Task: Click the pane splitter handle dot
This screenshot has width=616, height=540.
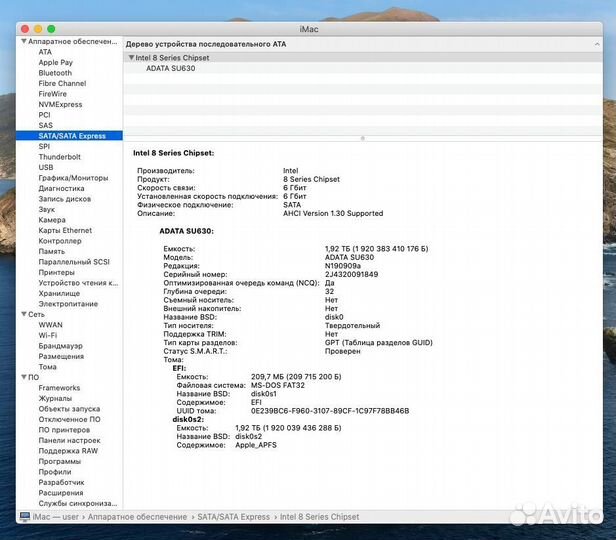Action: point(363,138)
